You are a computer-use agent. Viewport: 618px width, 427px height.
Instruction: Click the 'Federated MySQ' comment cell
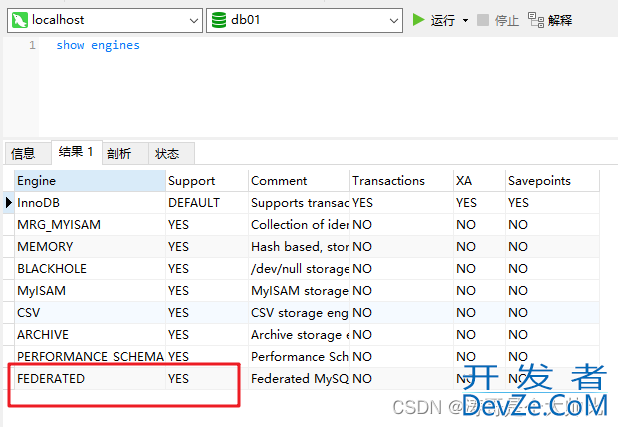(299, 379)
